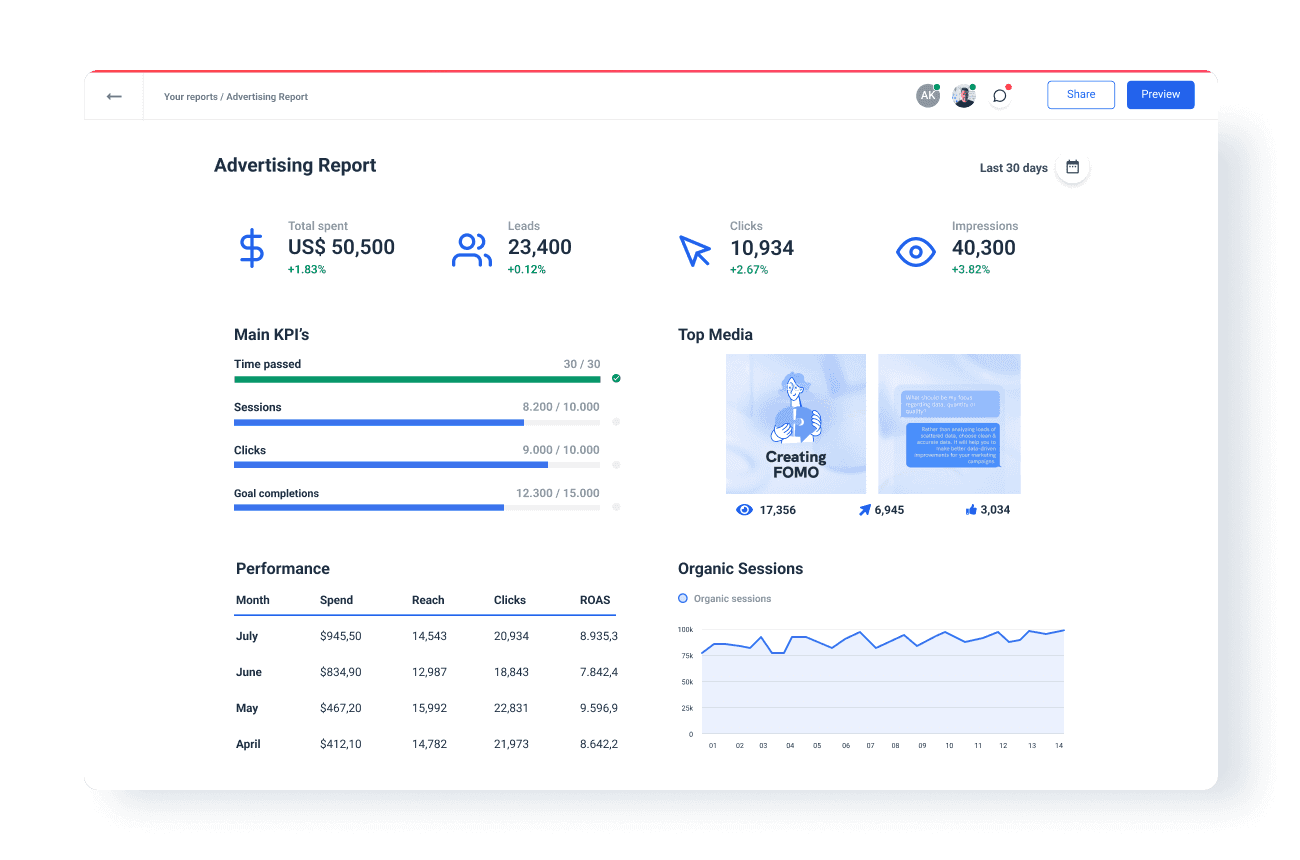Click the dollar icon beside Total spent
Screen dimensions: 1300x860
pos(252,248)
